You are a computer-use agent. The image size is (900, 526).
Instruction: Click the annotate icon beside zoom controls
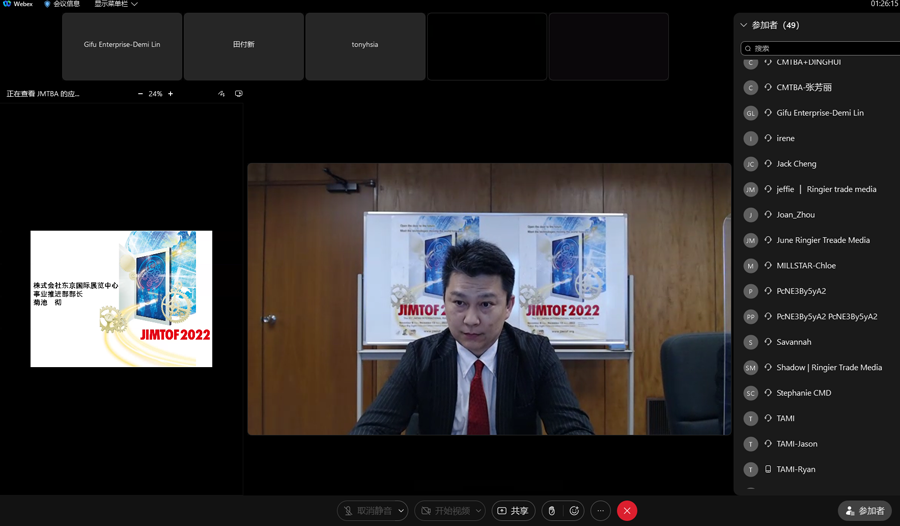pyautogui.click(x=222, y=94)
